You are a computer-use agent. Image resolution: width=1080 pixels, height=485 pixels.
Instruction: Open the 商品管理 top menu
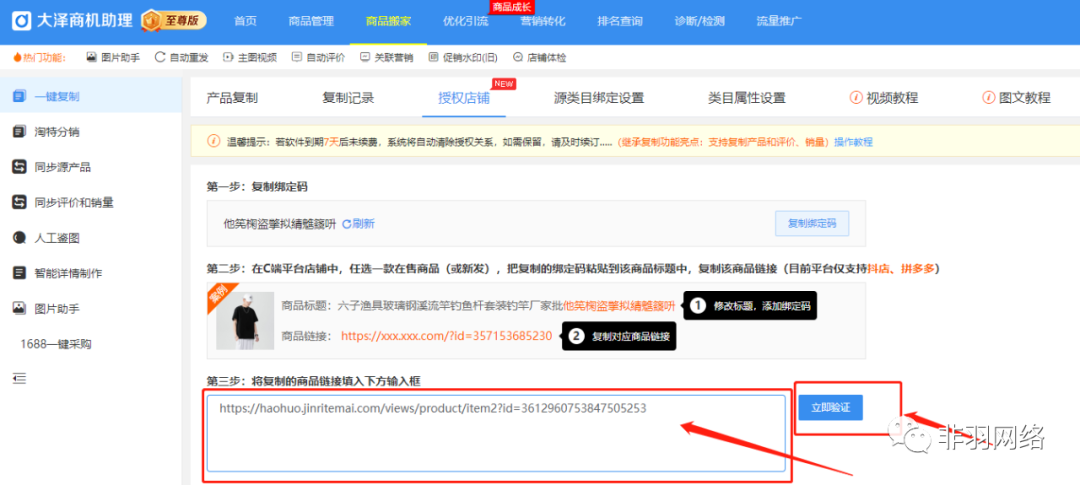tap(310, 21)
